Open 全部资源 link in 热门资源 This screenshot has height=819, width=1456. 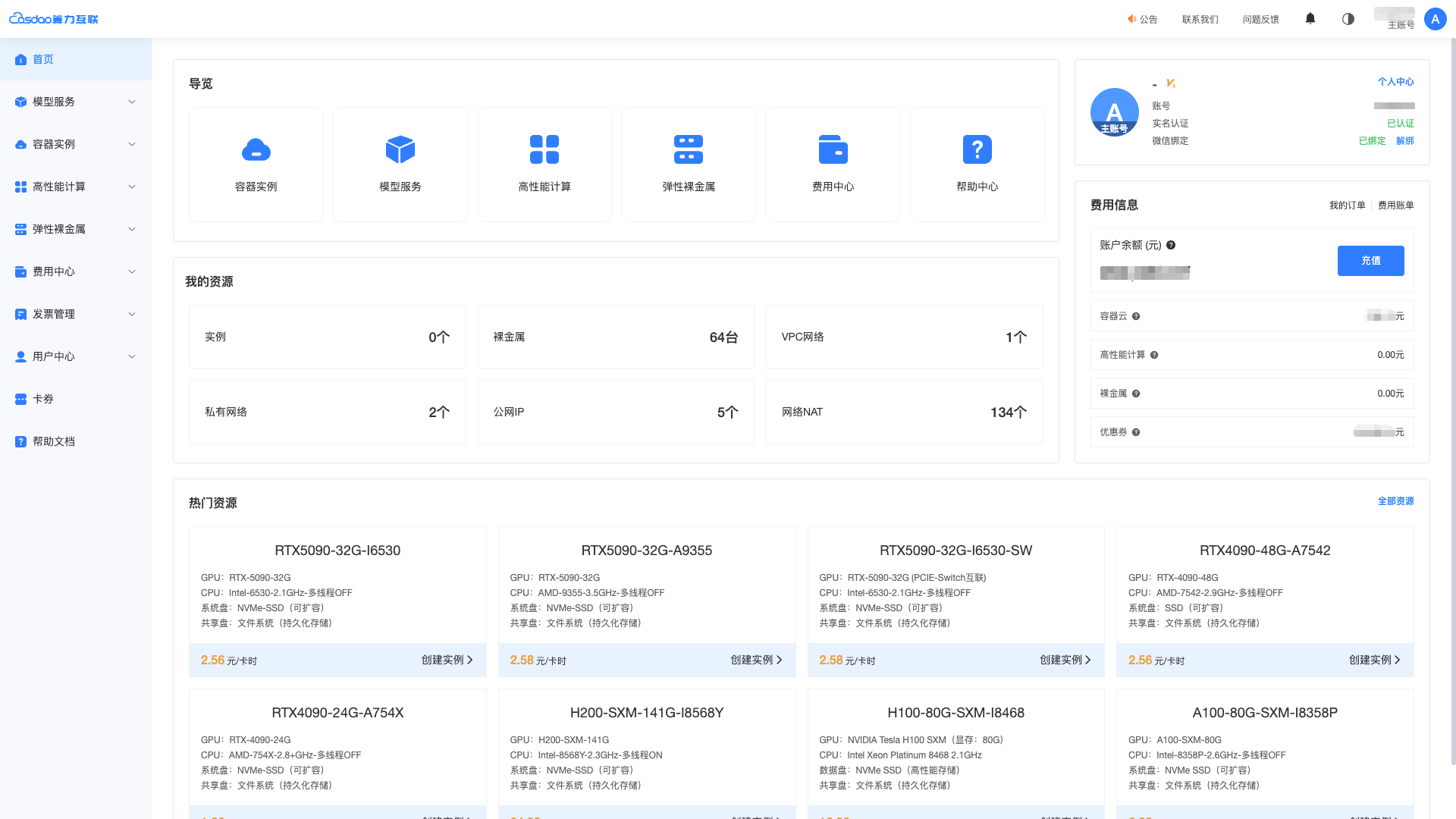[1395, 500]
